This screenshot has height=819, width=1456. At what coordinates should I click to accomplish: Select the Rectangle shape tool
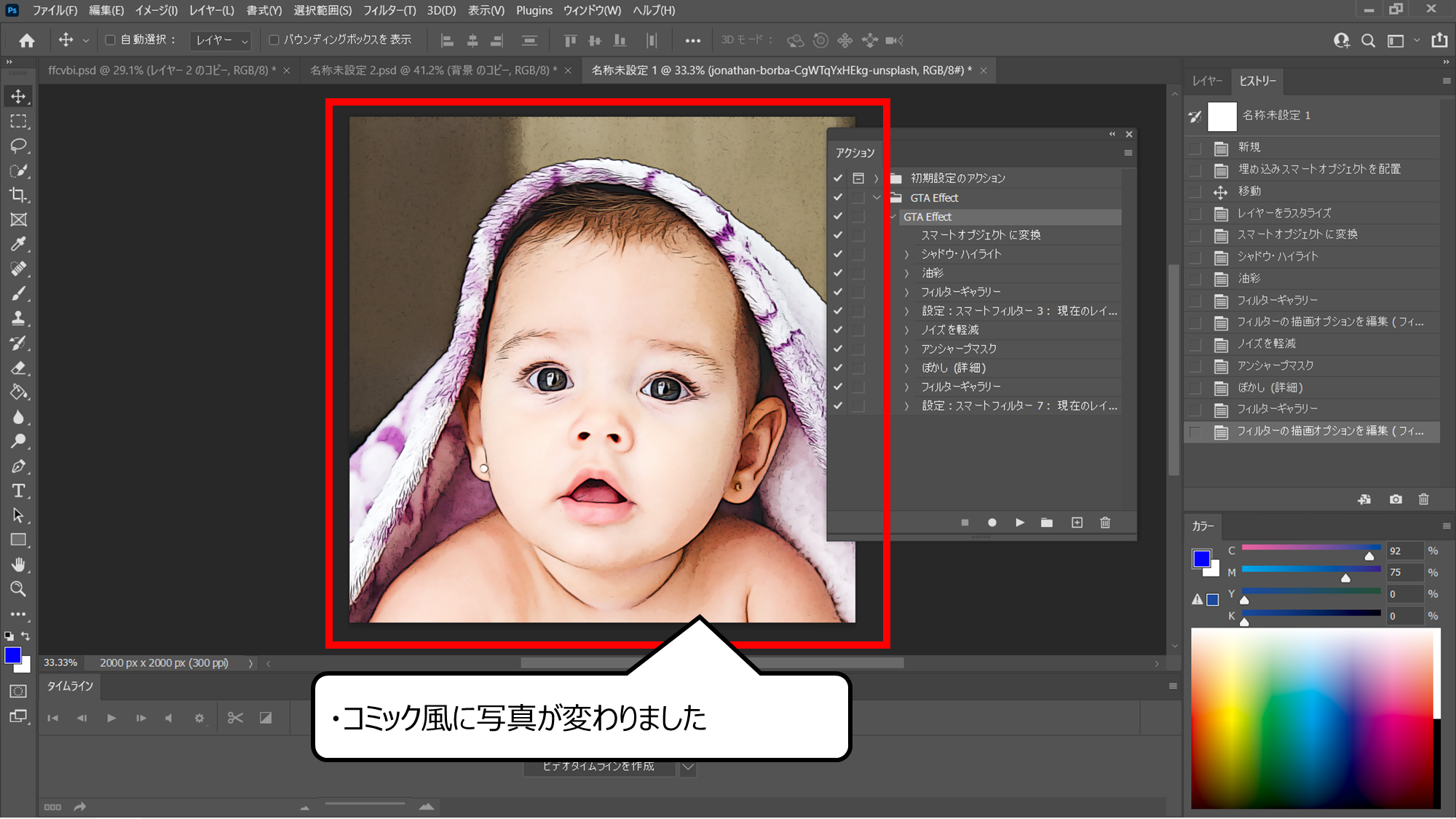(x=18, y=540)
